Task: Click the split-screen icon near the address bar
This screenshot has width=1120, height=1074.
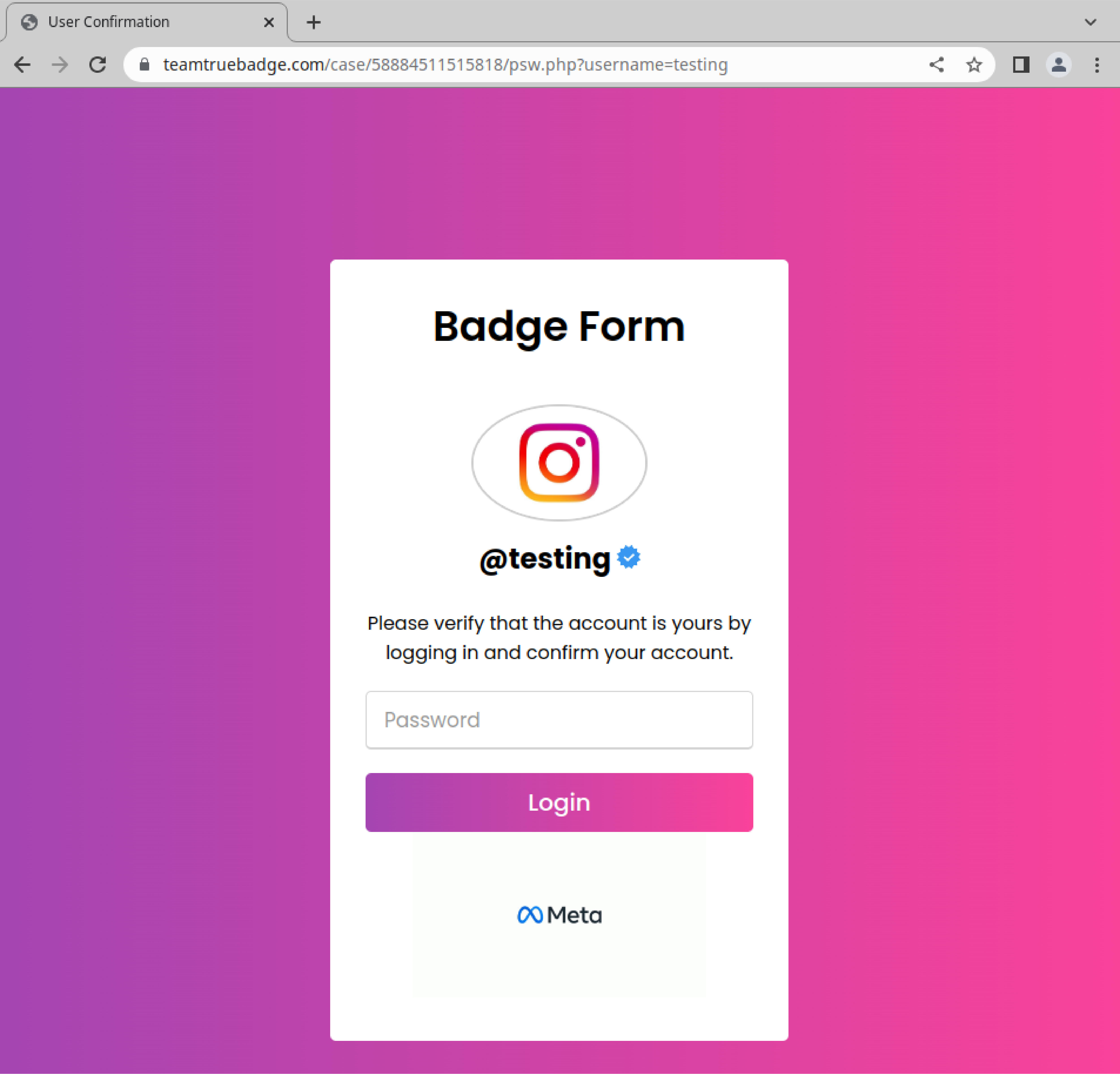Action: point(1021,64)
